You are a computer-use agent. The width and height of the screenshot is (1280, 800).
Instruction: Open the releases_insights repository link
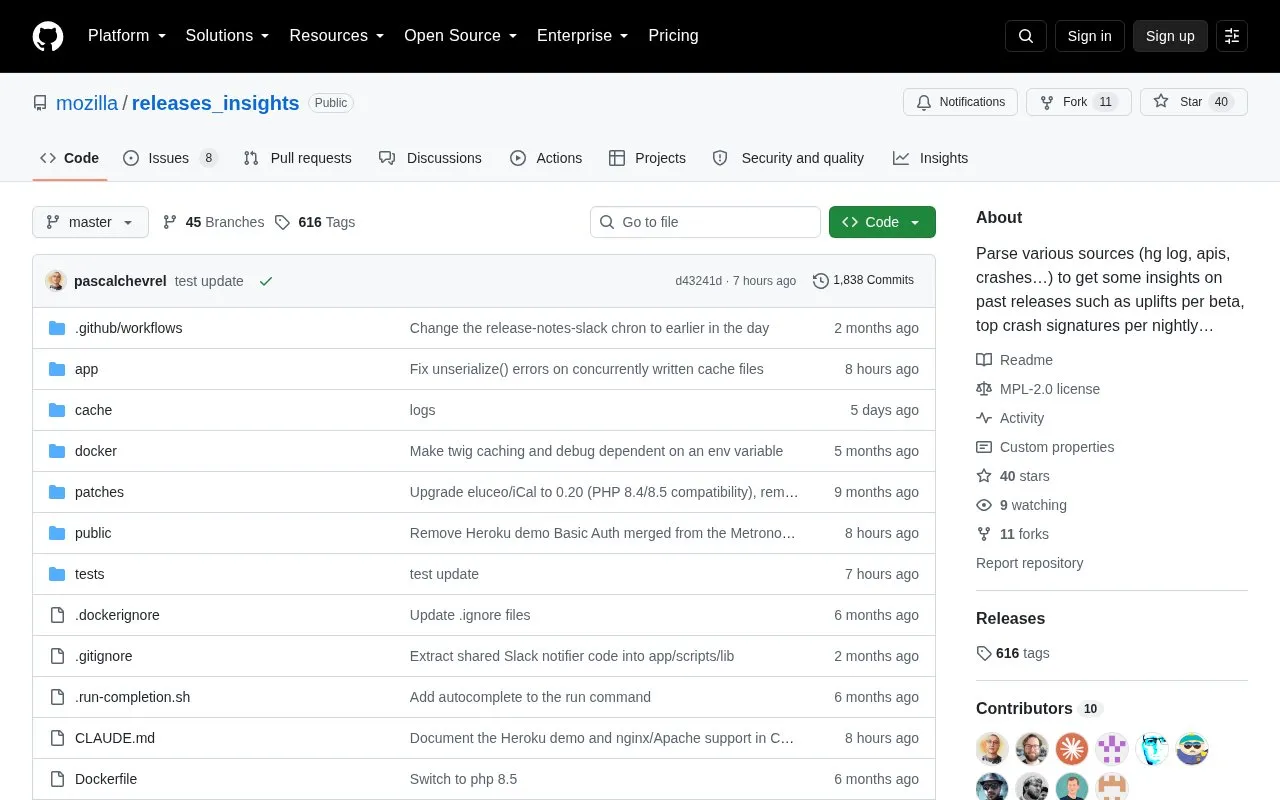coord(215,103)
